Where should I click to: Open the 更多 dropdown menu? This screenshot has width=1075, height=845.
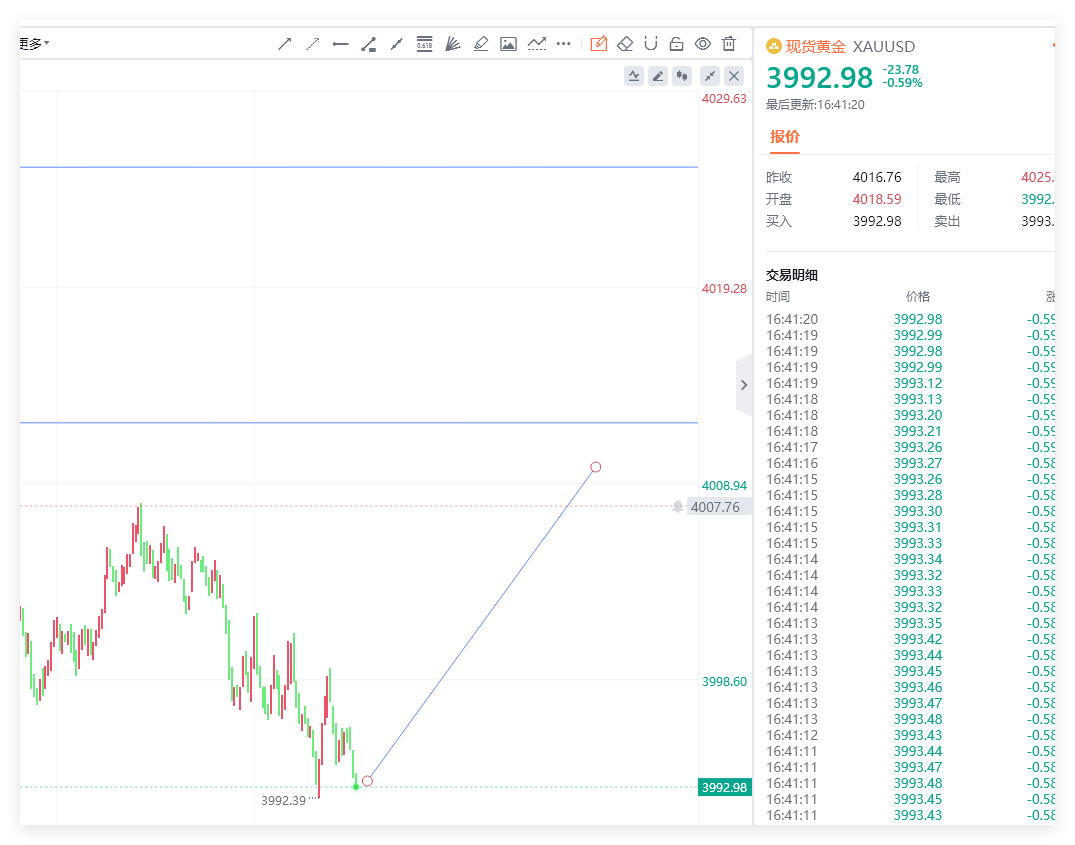pyautogui.click(x=34, y=44)
